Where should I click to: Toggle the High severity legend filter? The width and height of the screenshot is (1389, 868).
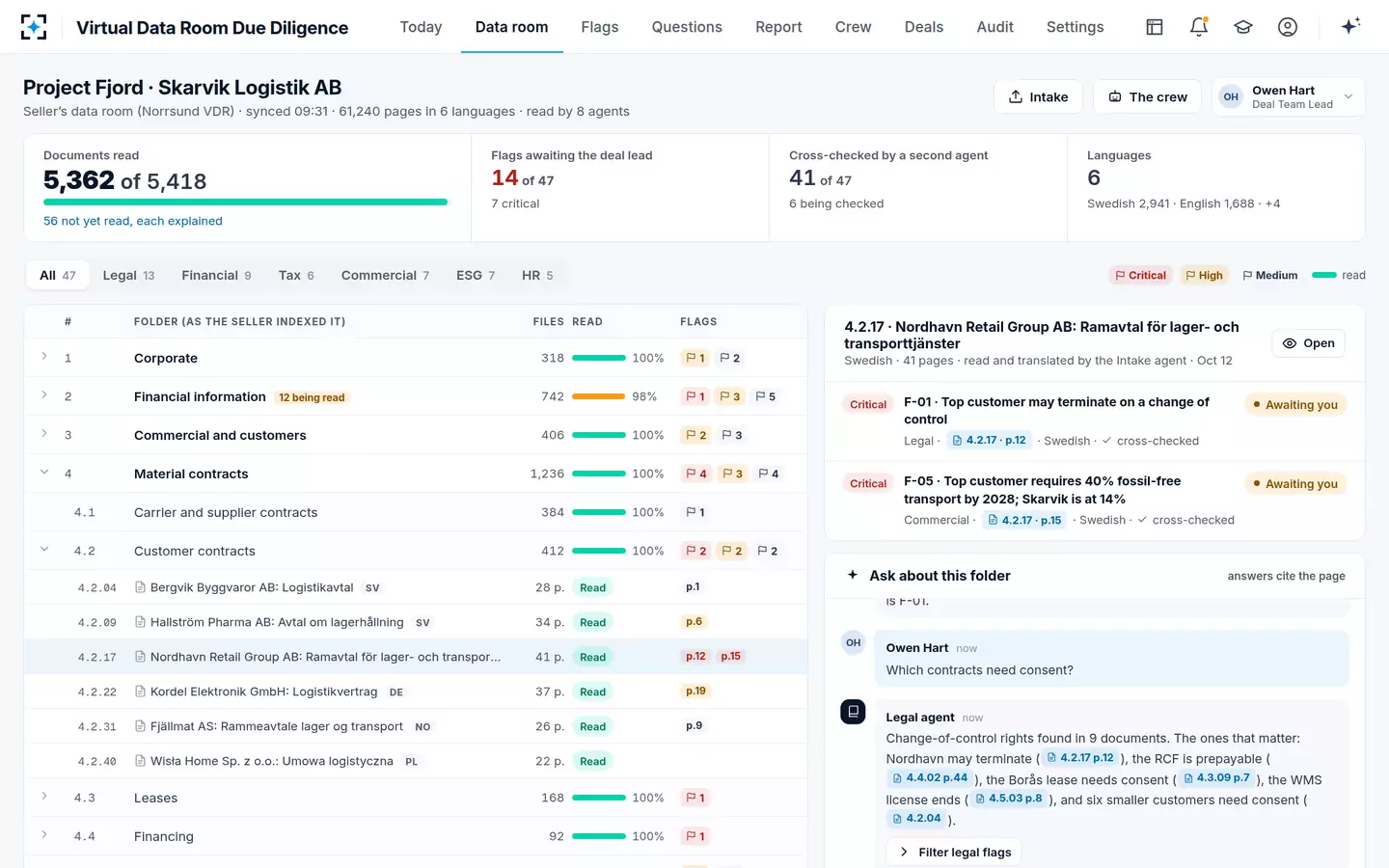(1204, 275)
